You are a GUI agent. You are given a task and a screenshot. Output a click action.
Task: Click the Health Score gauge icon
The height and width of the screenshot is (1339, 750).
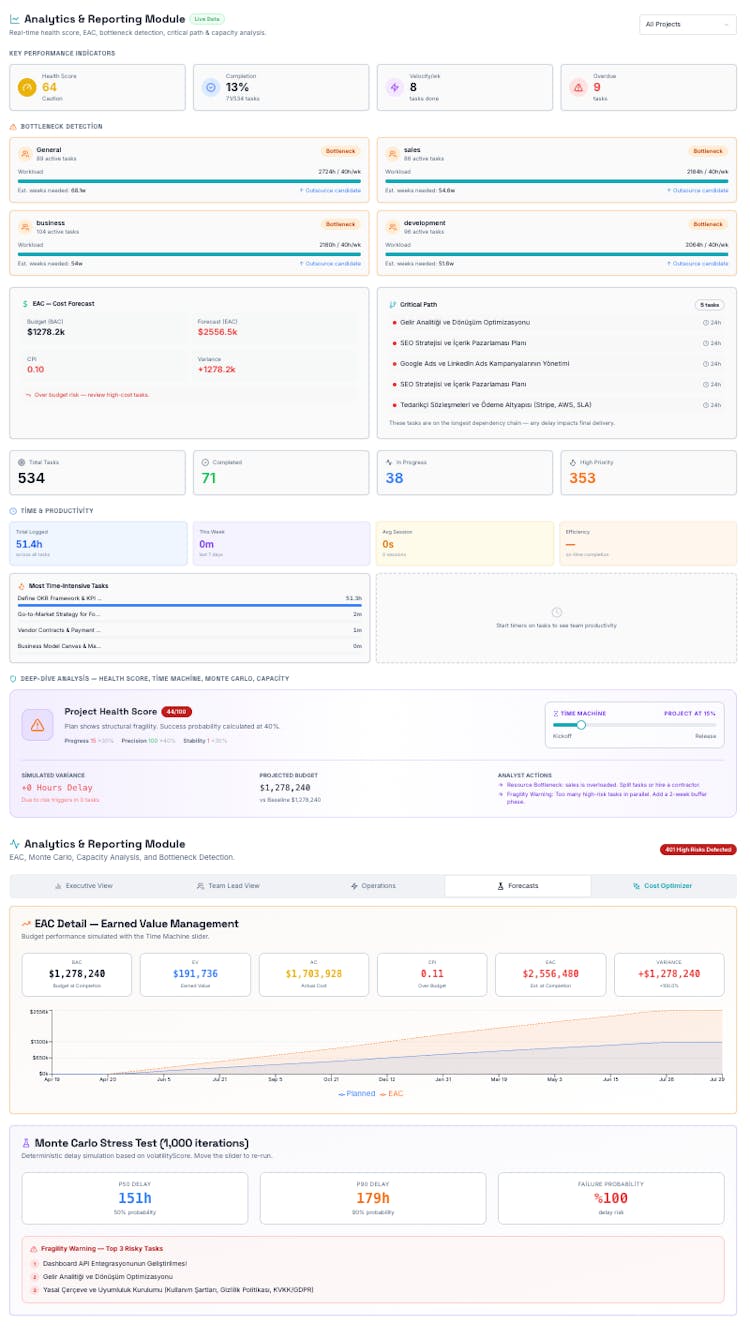[27, 87]
